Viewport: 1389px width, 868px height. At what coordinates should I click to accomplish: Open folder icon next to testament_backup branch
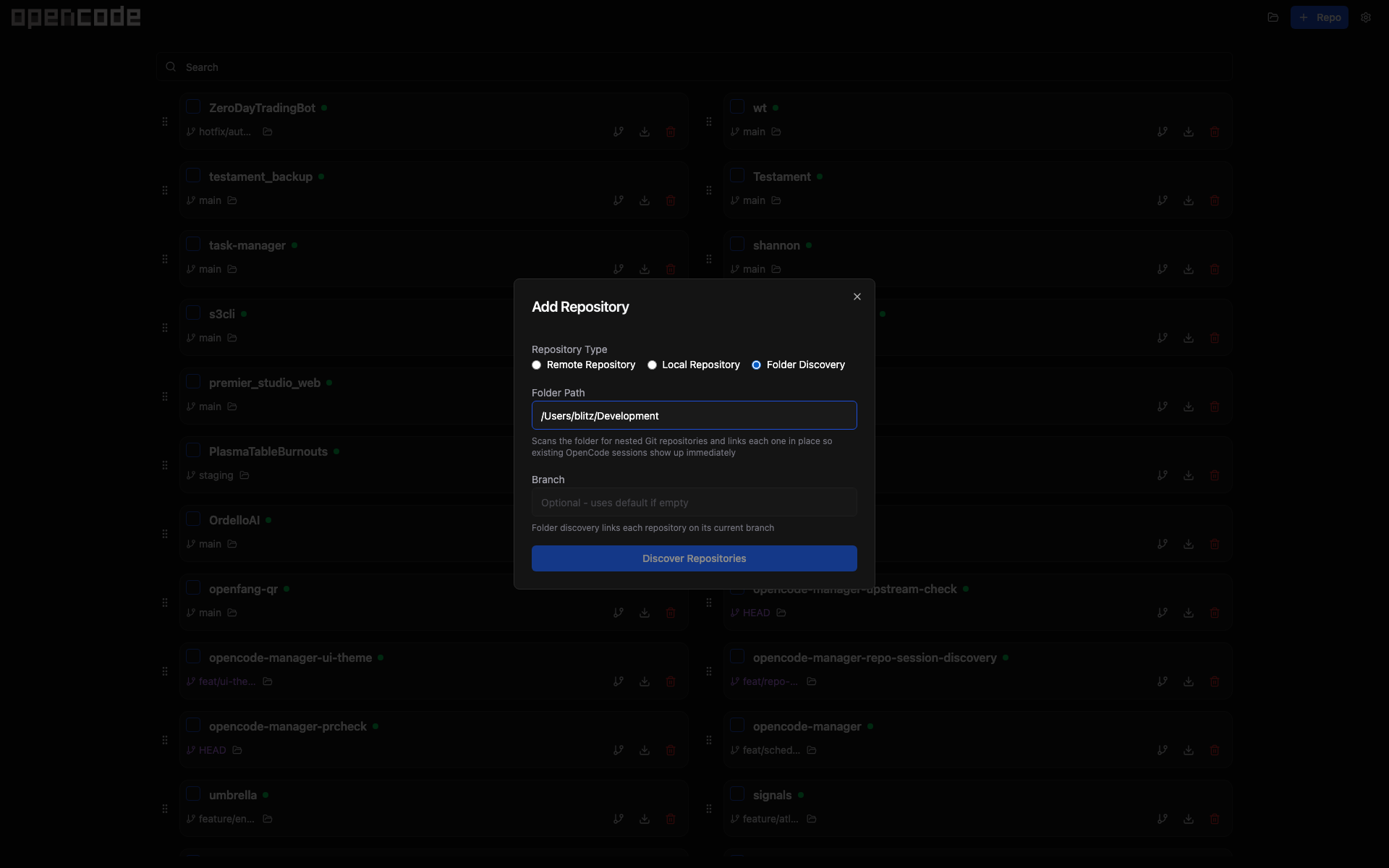232,200
